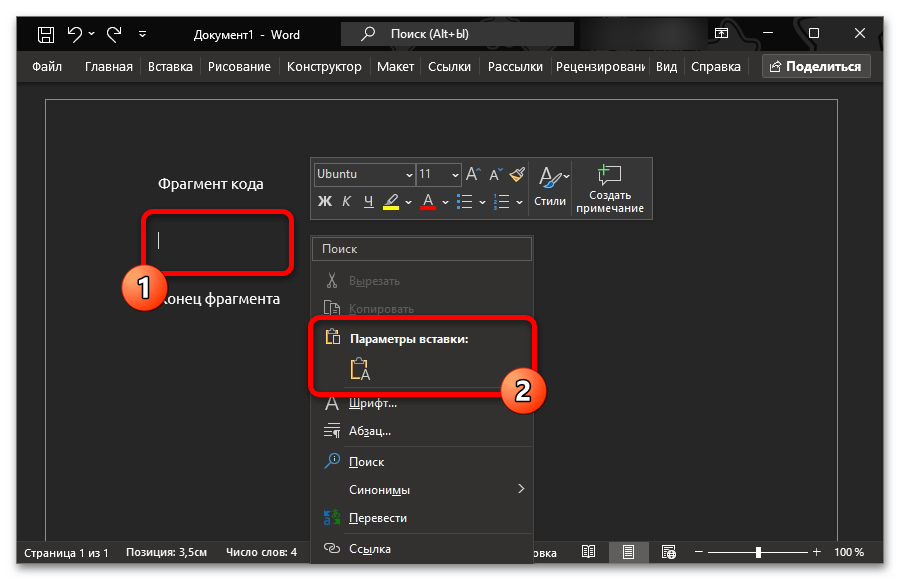Switch to the Вставка tab
Viewport: 900px width, 580px height.
pyautogui.click(x=170, y=67)
